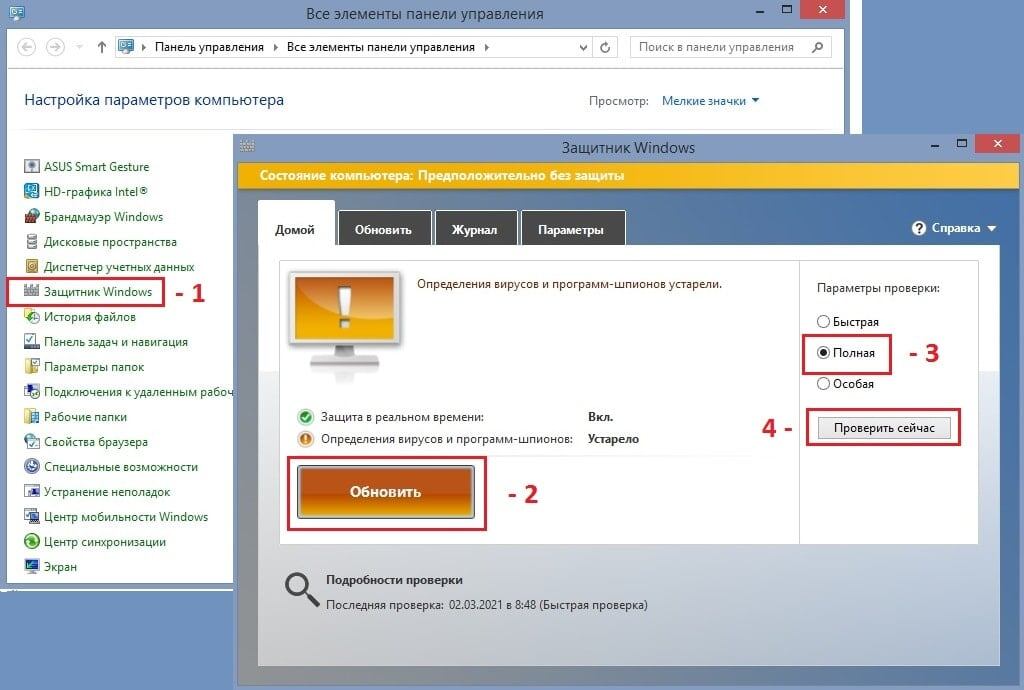This screenshot has width=1024, height=690.
Task: Click the orange definitions warning status icon
Action: pos(305,439)
